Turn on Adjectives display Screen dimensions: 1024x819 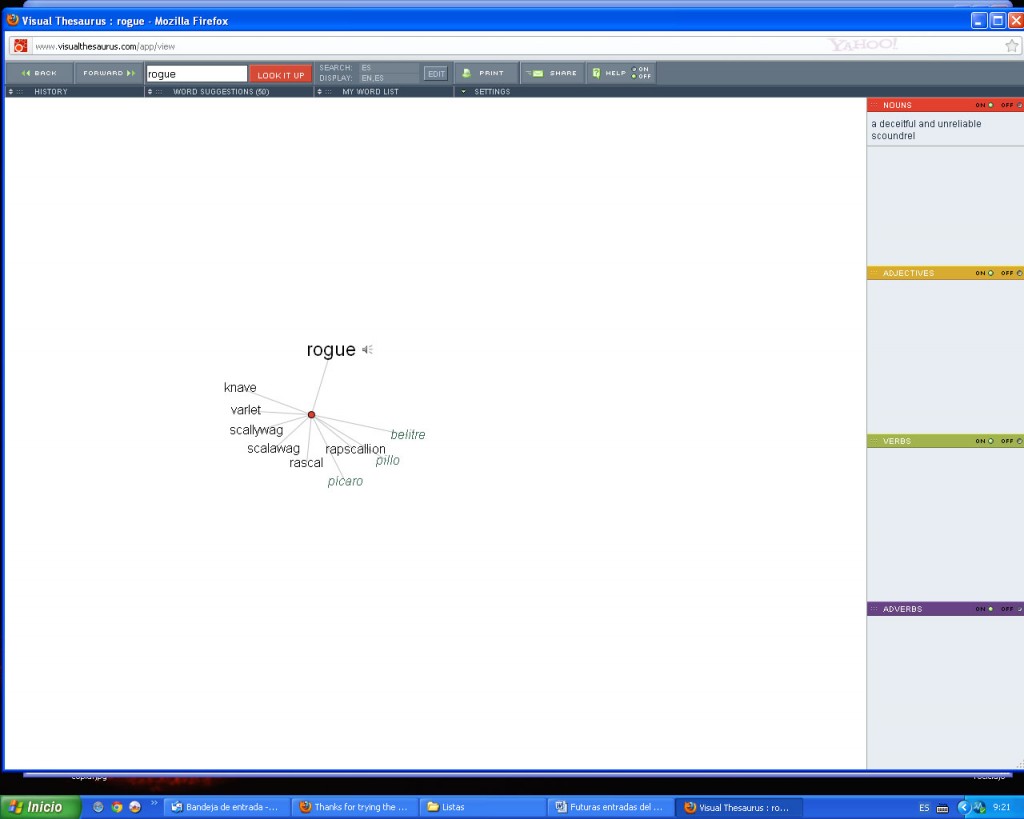click(x=990, y=273)
